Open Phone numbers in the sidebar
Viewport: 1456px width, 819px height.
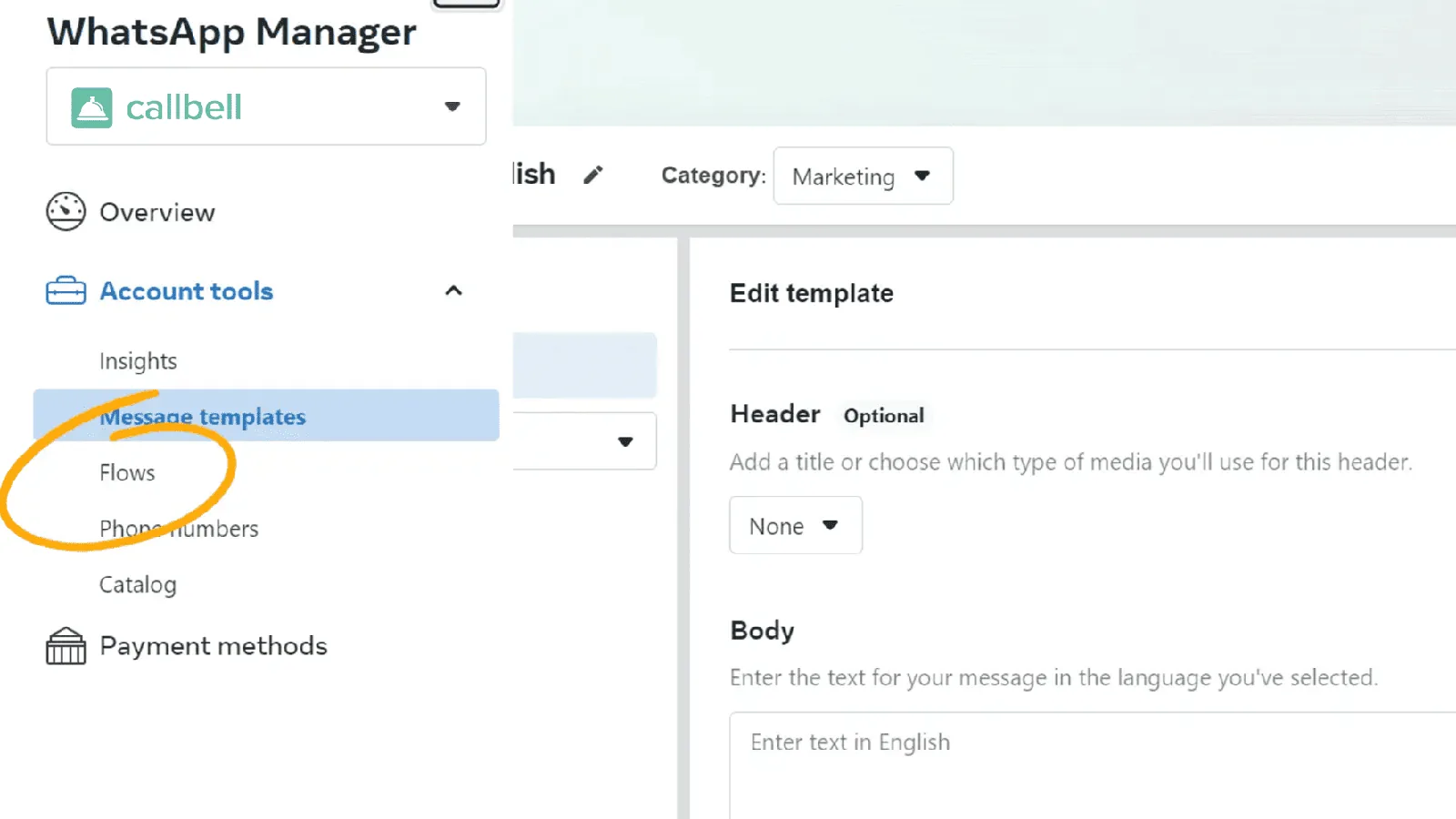click(179, 529)
